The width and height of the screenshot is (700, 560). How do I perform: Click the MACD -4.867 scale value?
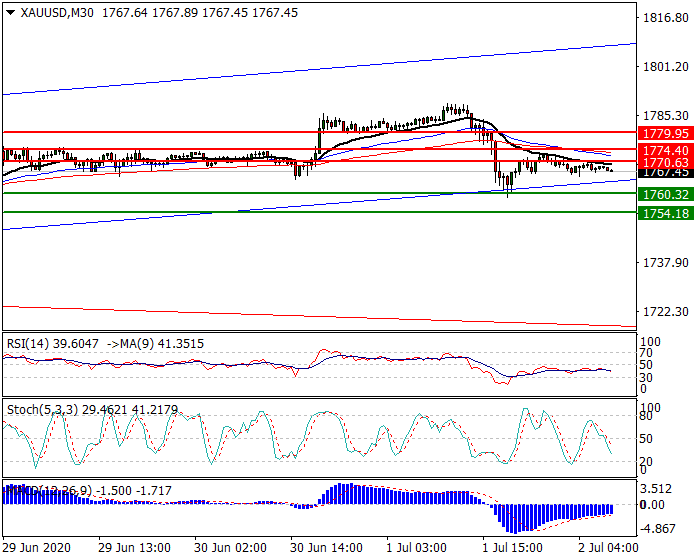[658, 529]
